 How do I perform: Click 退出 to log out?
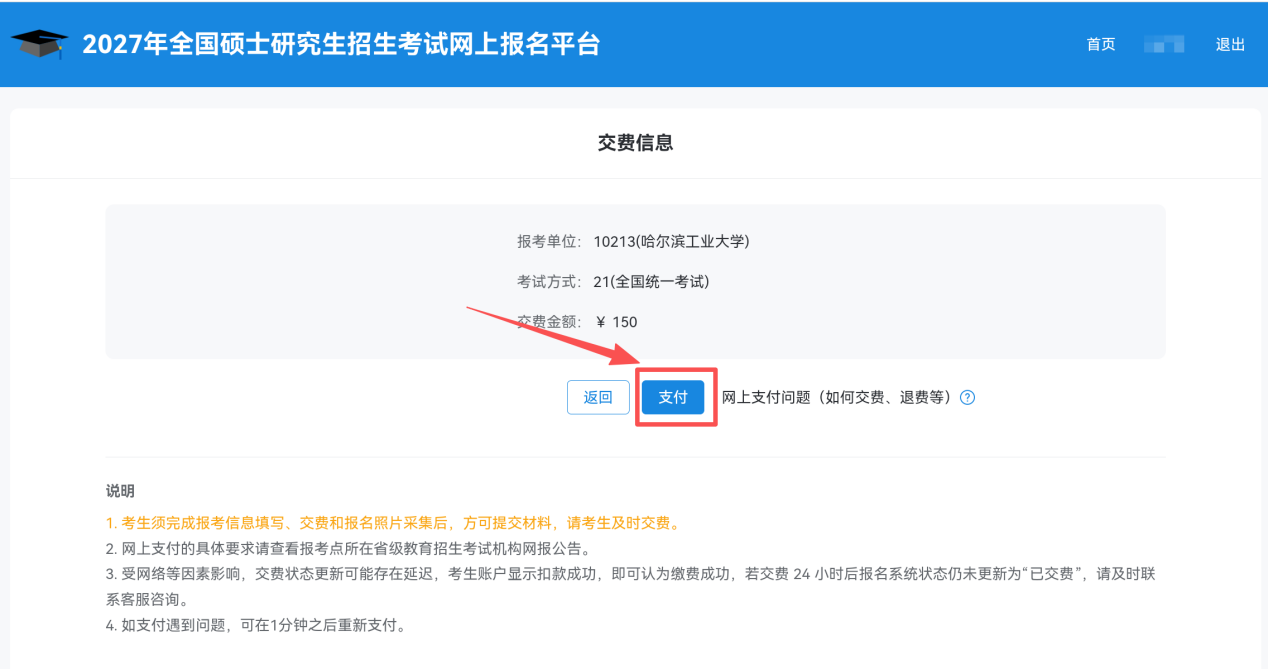pyautogui.click(x=1230, y=44)
